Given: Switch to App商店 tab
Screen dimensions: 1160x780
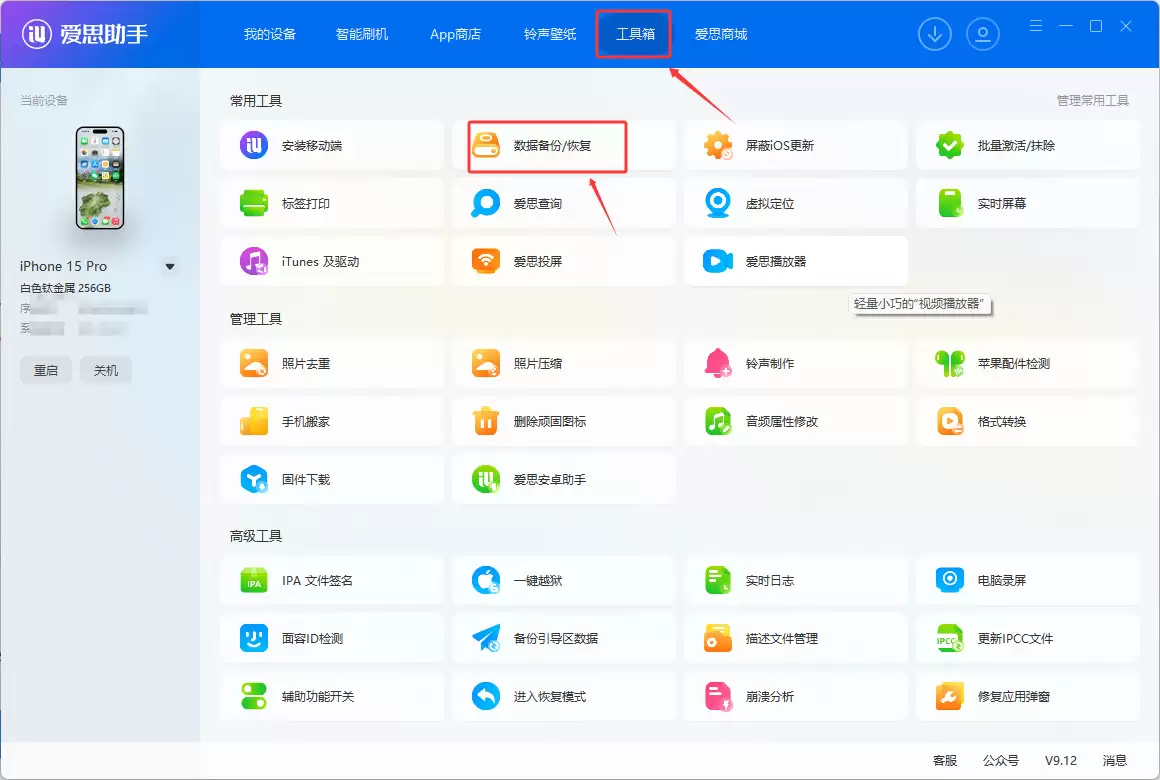Looking at the screenshot, I should (x=456, y=34).
